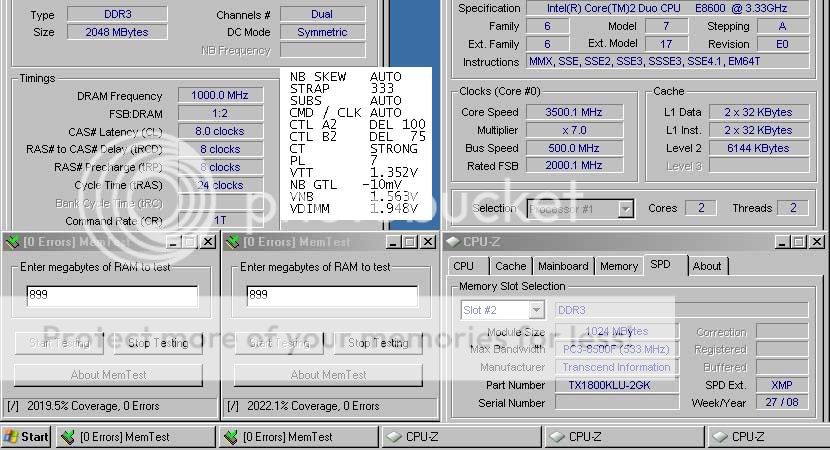Viewport: 830px width, 450px height.
Task: Open About MemTest in the left window
Action: [x=109, y=375]
